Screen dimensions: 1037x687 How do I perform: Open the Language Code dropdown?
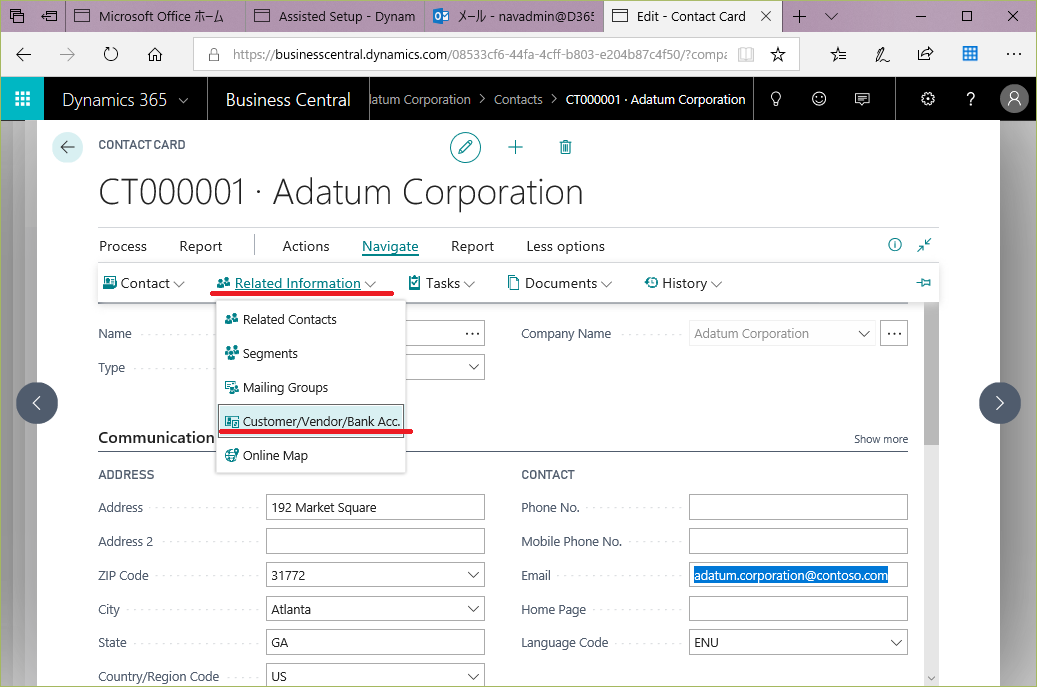click(896, 643)
